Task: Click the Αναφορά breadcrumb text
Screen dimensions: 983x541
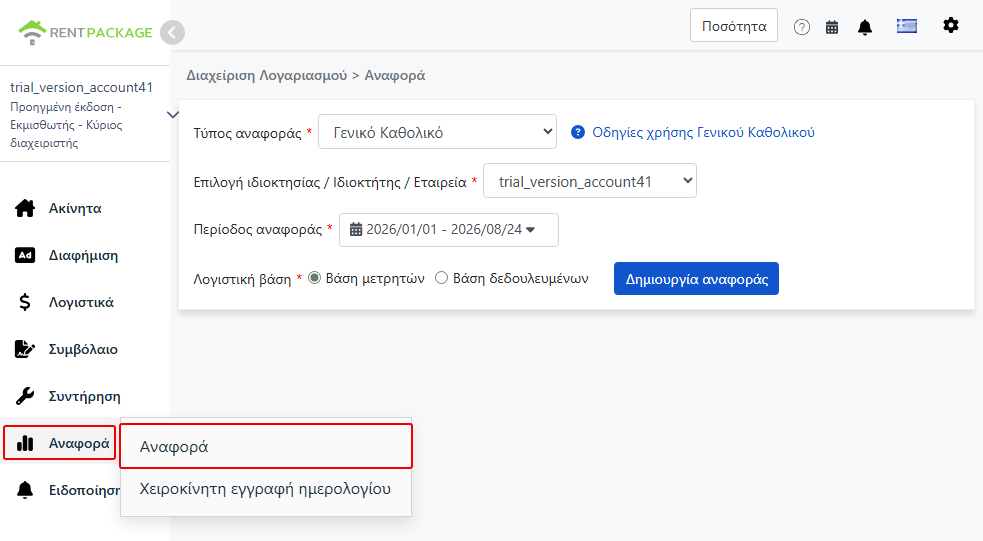Action: click(x=395, y=75)
